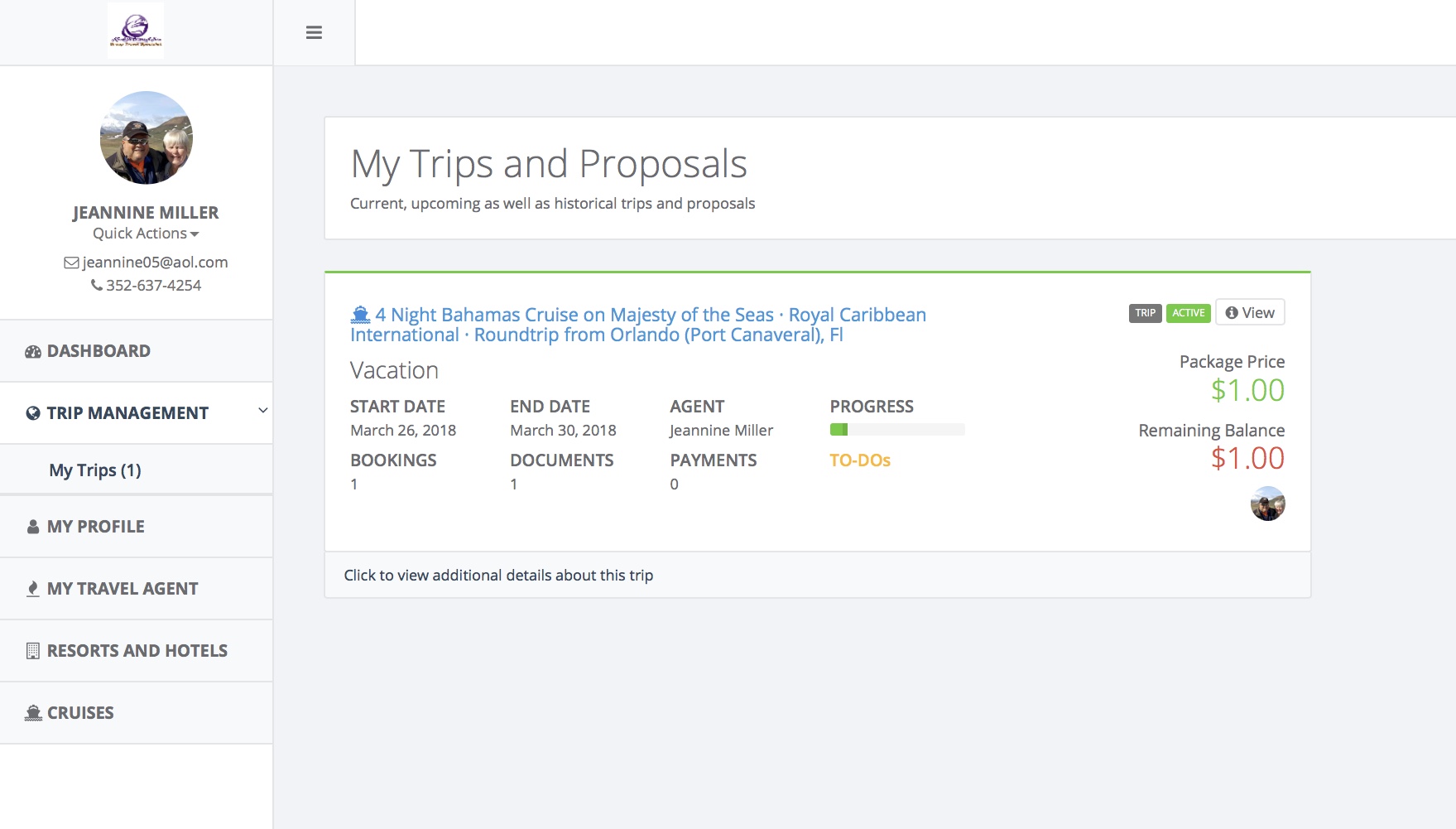
Task: Select Trip Management in sidebar
Action: click(137, 413)
